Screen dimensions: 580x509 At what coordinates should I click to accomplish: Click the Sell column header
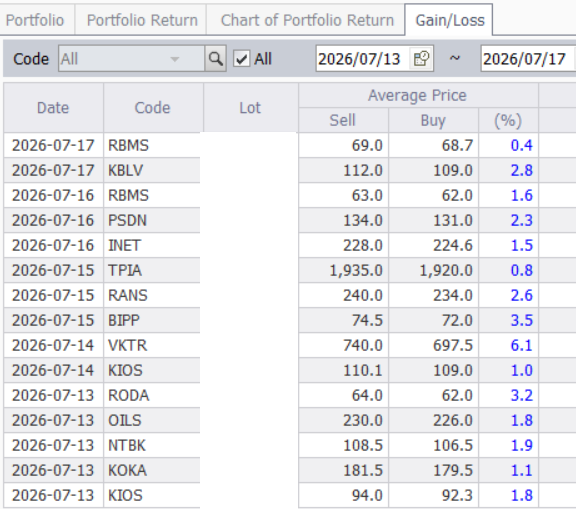coord(343,120)
